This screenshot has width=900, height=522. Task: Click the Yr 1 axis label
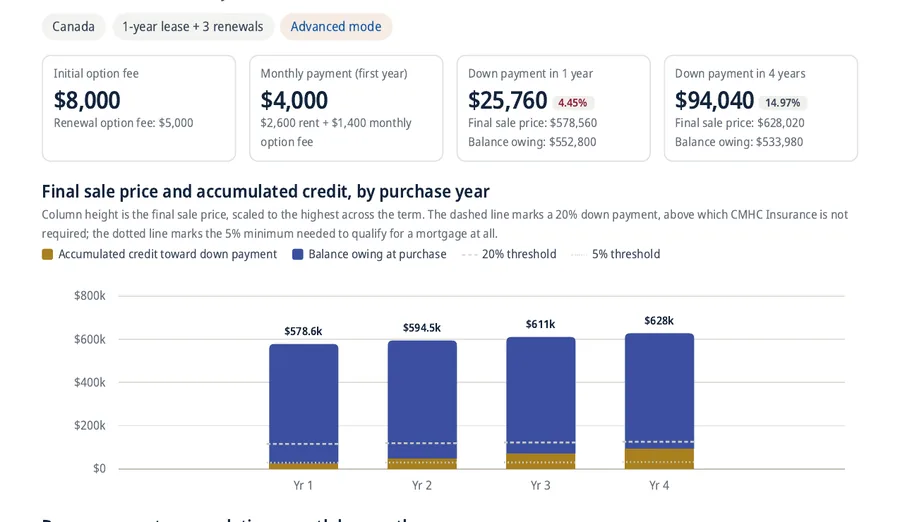pos(303,485)
